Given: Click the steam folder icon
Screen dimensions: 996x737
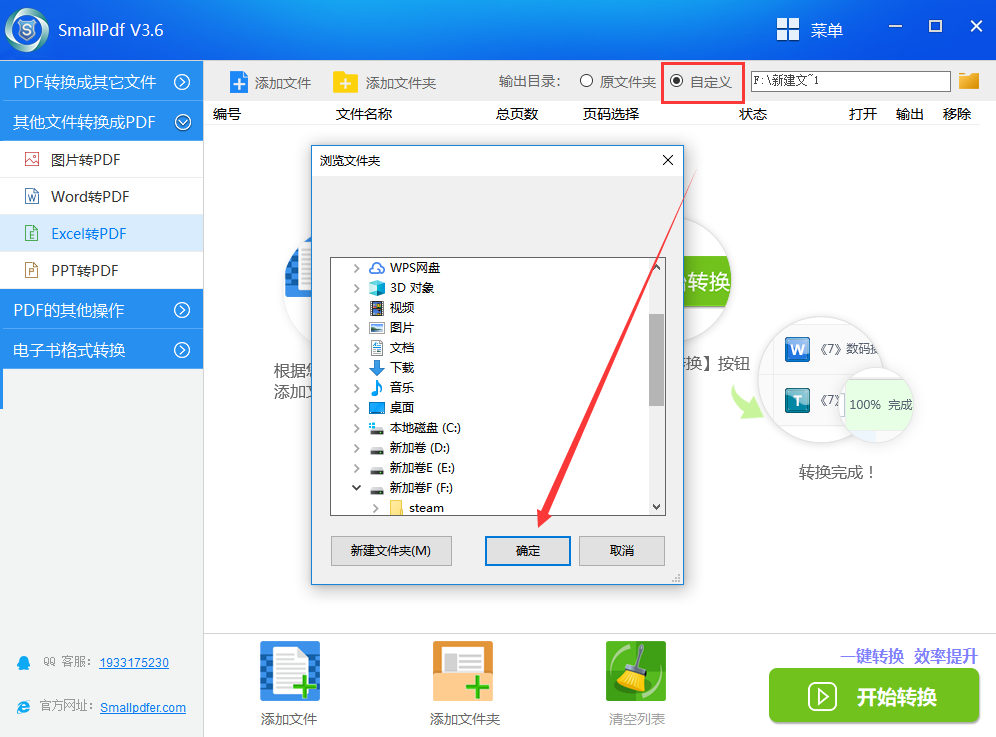Looking at the screenshot, I should tap(396, 508).
